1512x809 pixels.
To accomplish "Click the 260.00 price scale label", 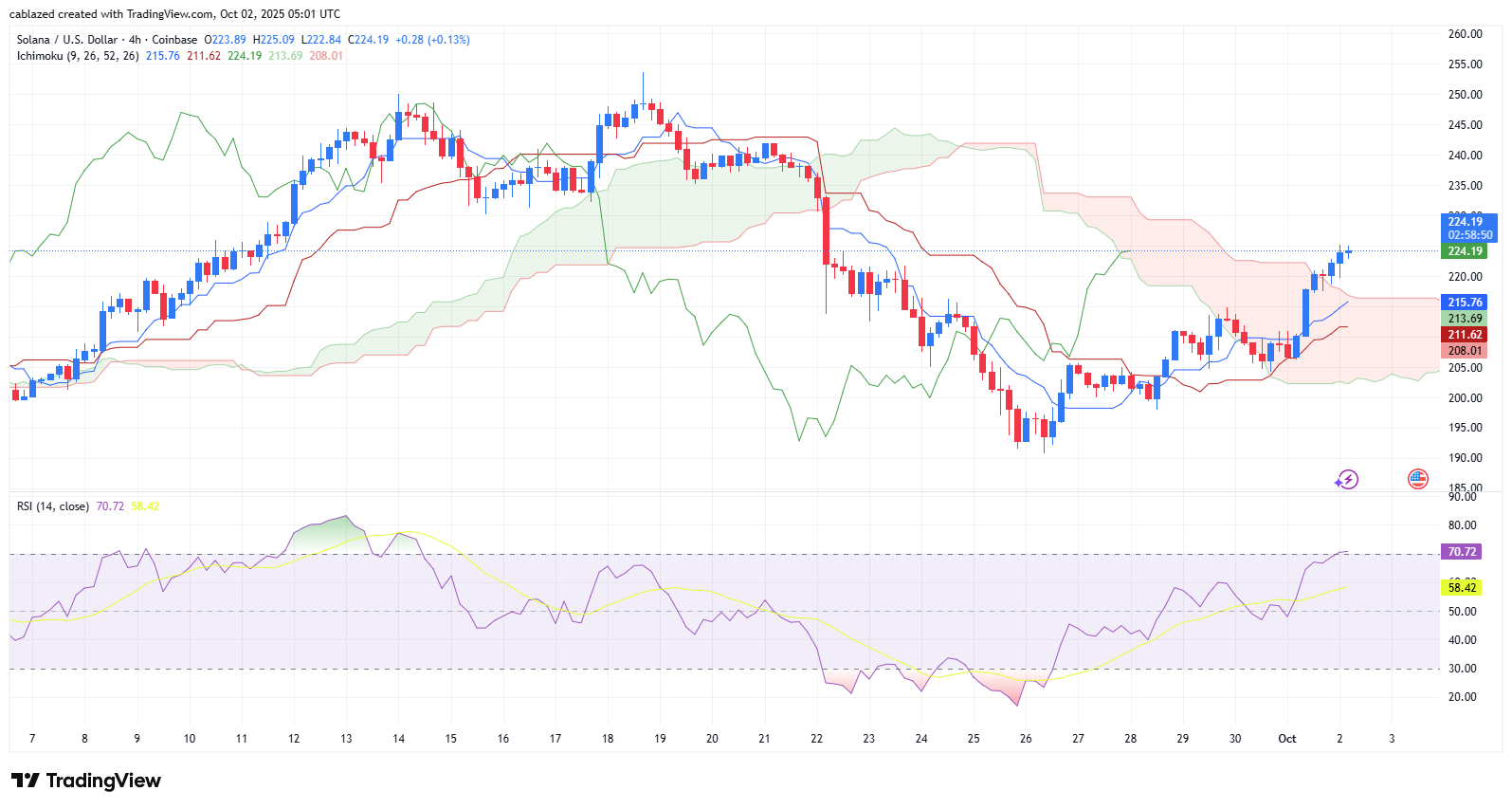I will 1465,34.
